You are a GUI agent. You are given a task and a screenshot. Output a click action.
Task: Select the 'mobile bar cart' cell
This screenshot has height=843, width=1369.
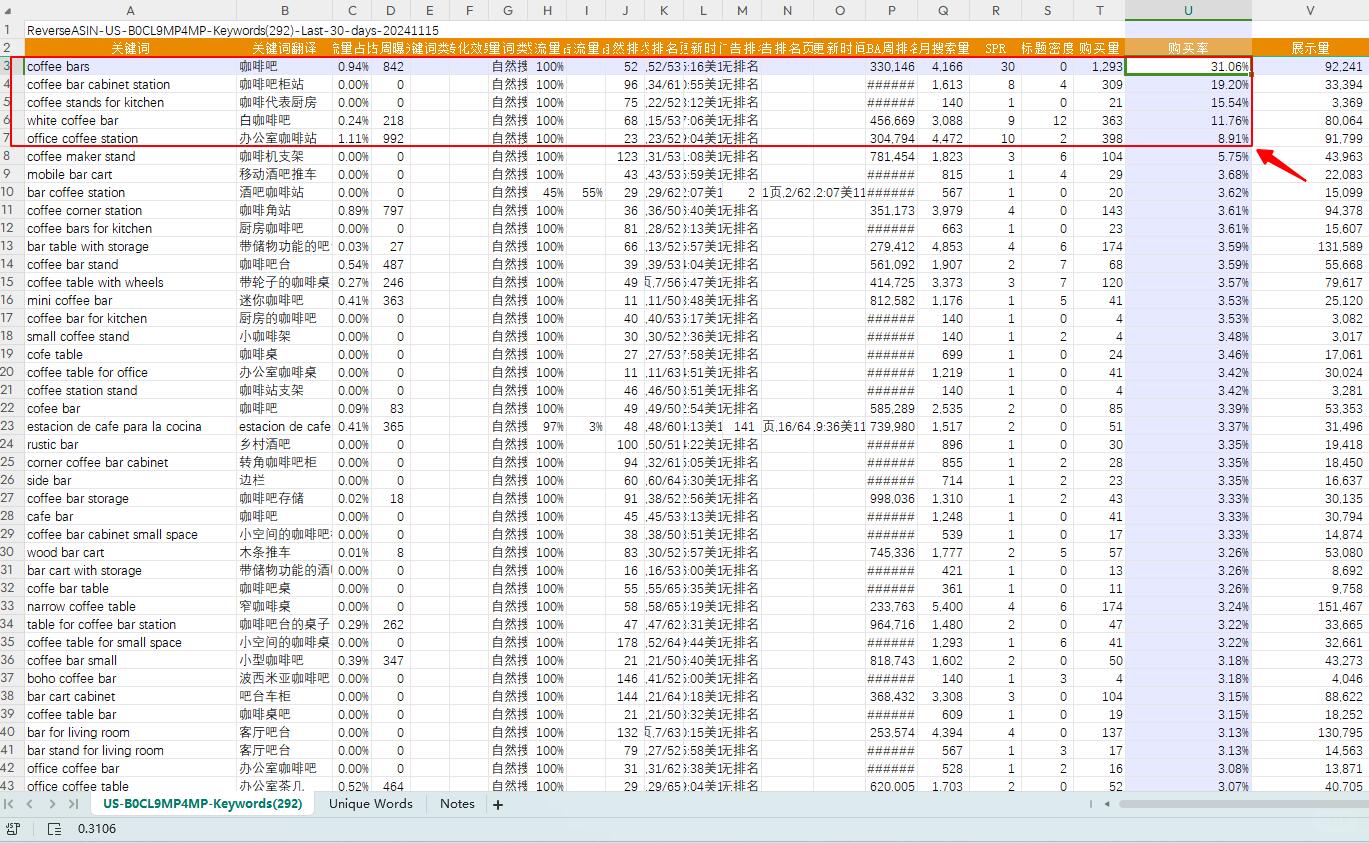pos(130,174)
